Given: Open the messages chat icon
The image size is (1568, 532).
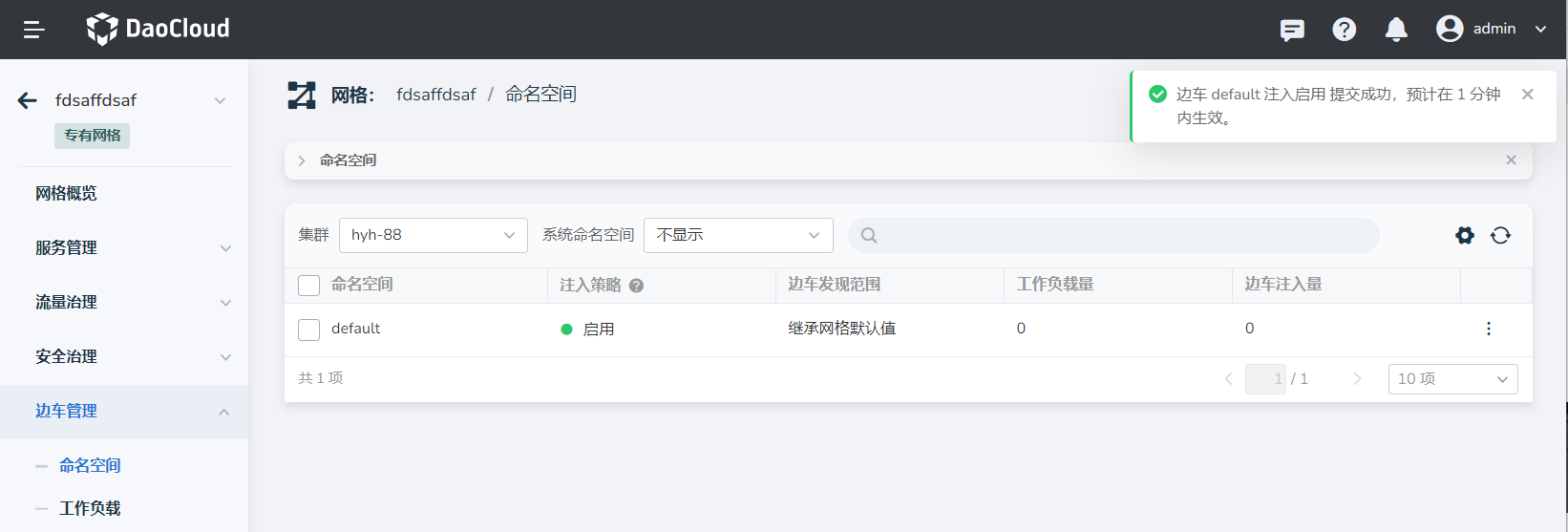Looking at the screenshot, I should pos(1292,30).
